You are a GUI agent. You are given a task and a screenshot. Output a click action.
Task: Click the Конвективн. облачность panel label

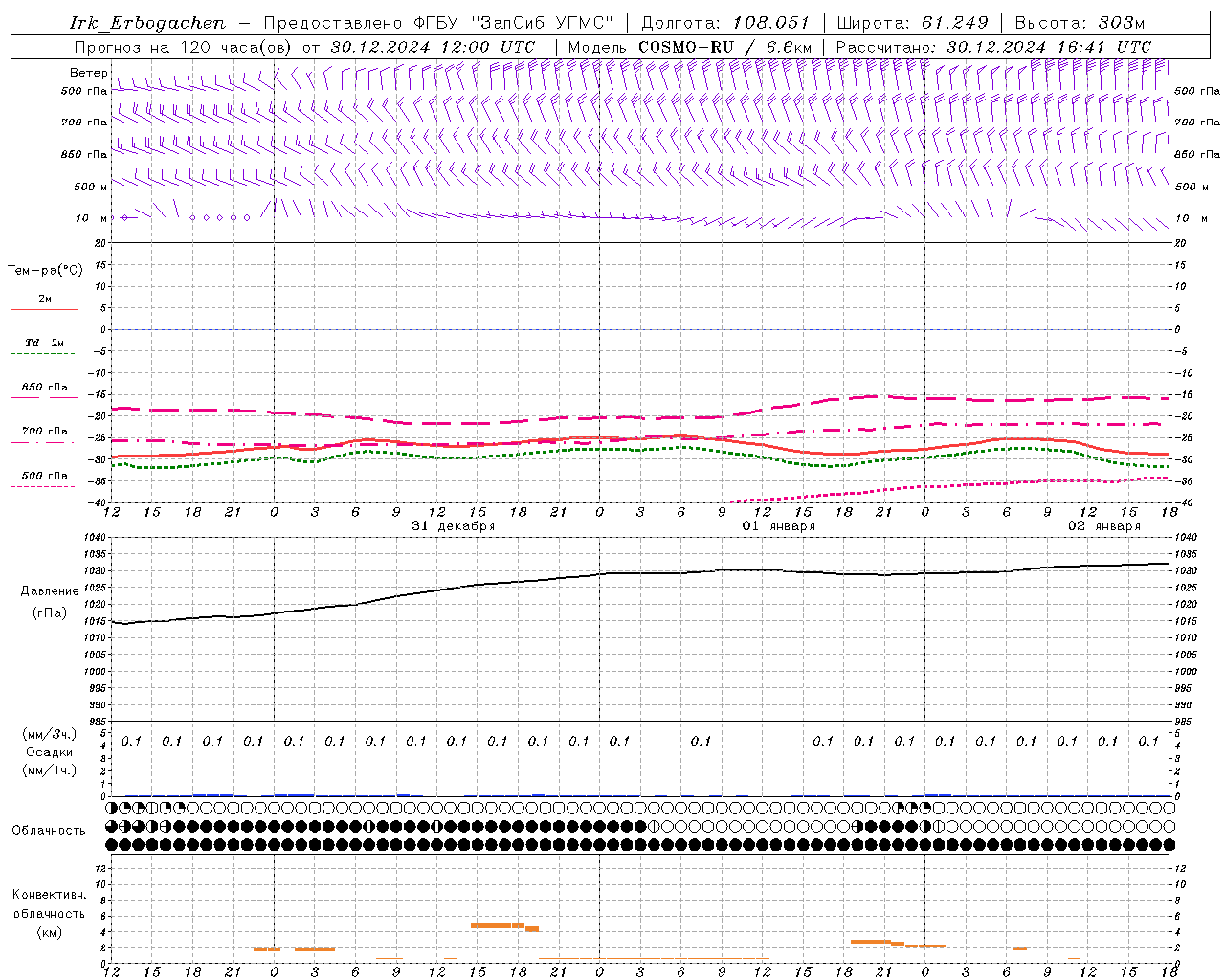point(49,913)
